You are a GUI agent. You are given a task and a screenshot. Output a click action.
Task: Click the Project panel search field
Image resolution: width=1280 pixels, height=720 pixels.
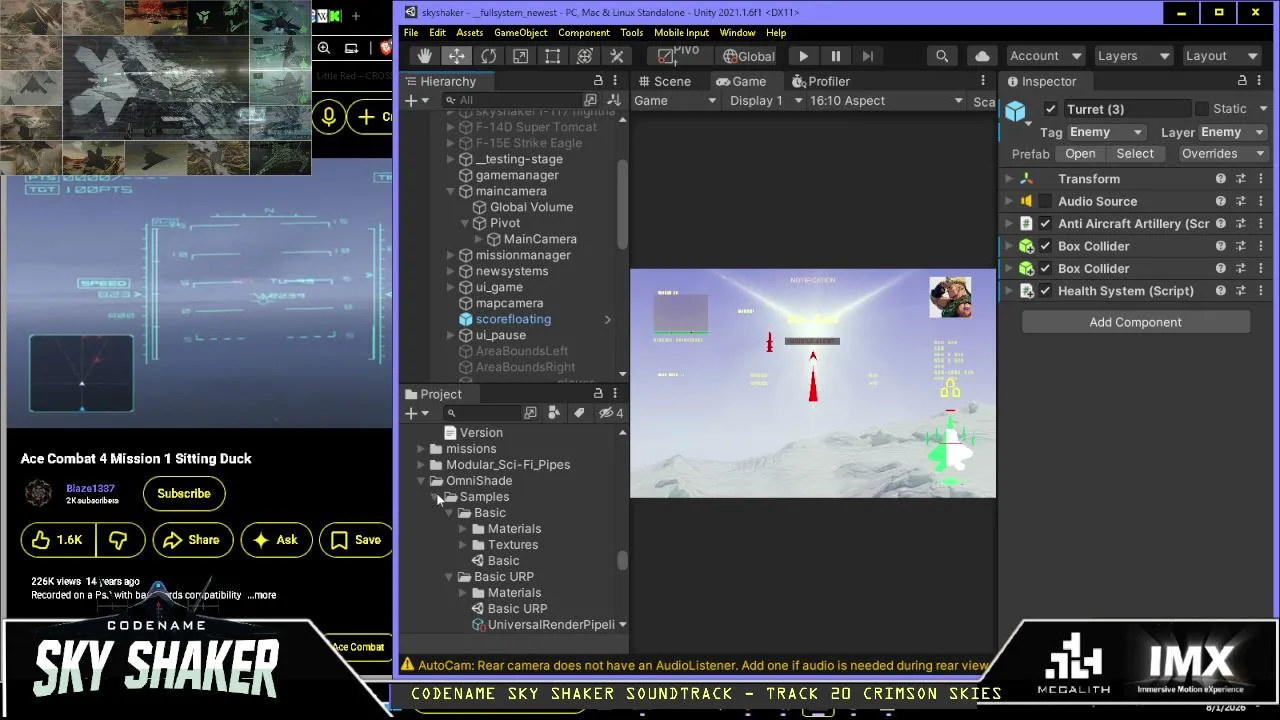(x=482, y=413)
